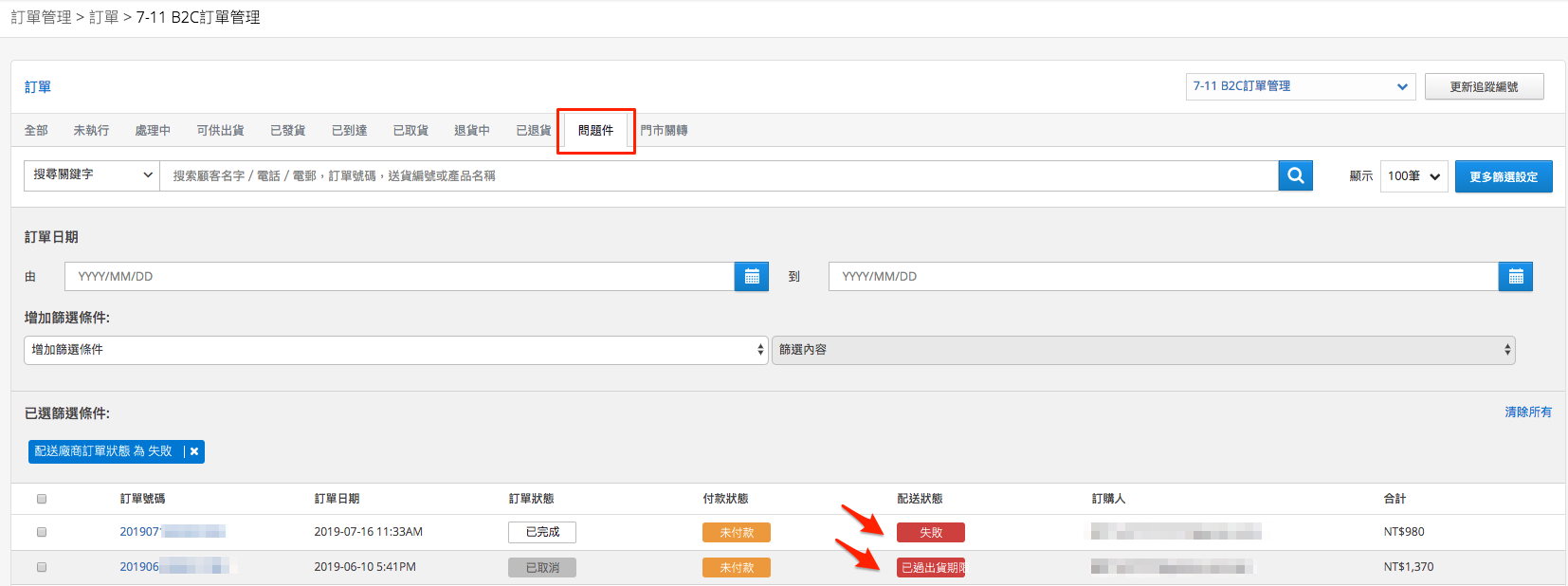This screenshot has width=1568, height=586.
Task: Switch to the 已取貨 tab
Action: tap(410, 130)
